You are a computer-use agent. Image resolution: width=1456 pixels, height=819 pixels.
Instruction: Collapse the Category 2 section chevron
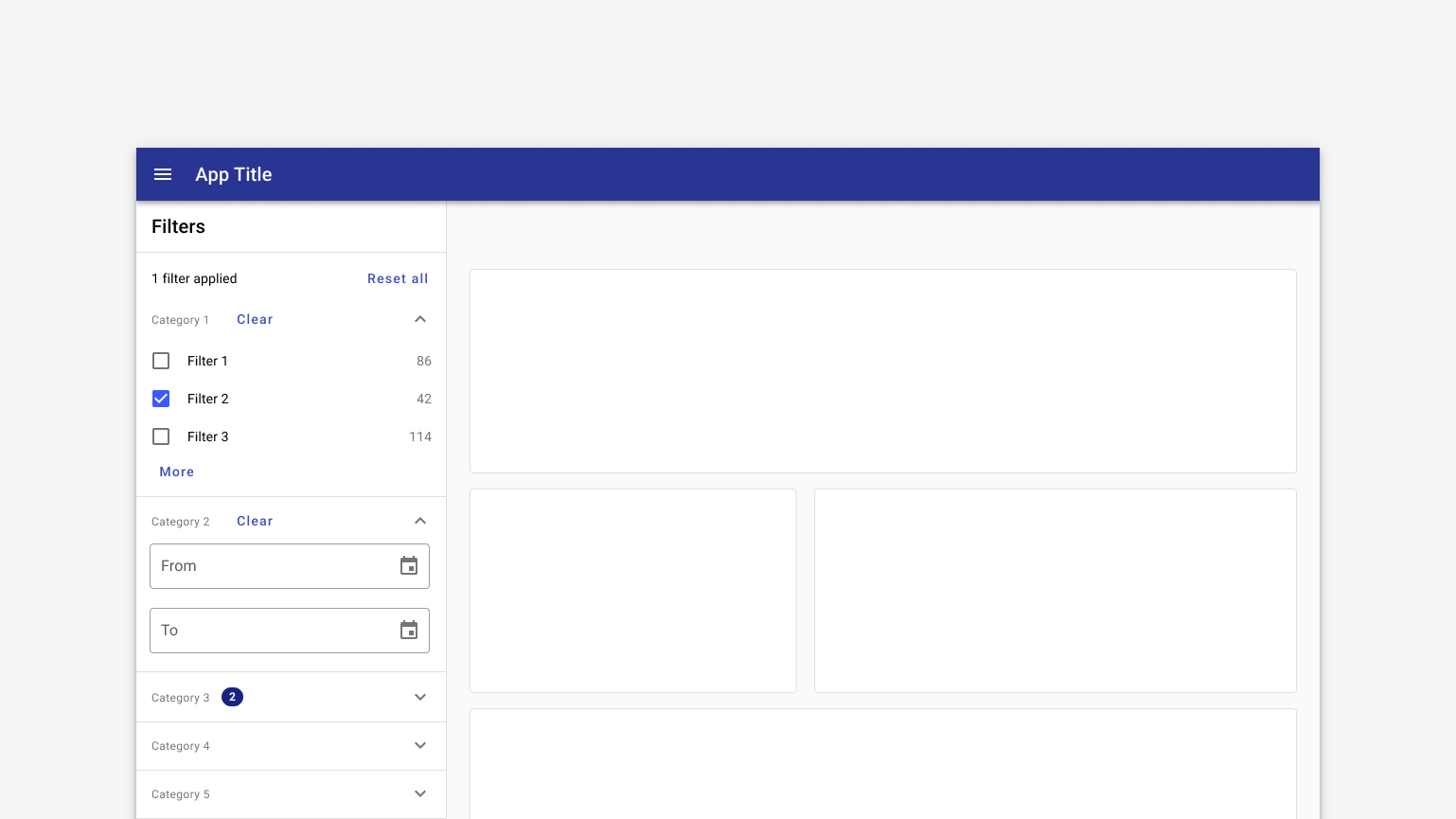420,521
